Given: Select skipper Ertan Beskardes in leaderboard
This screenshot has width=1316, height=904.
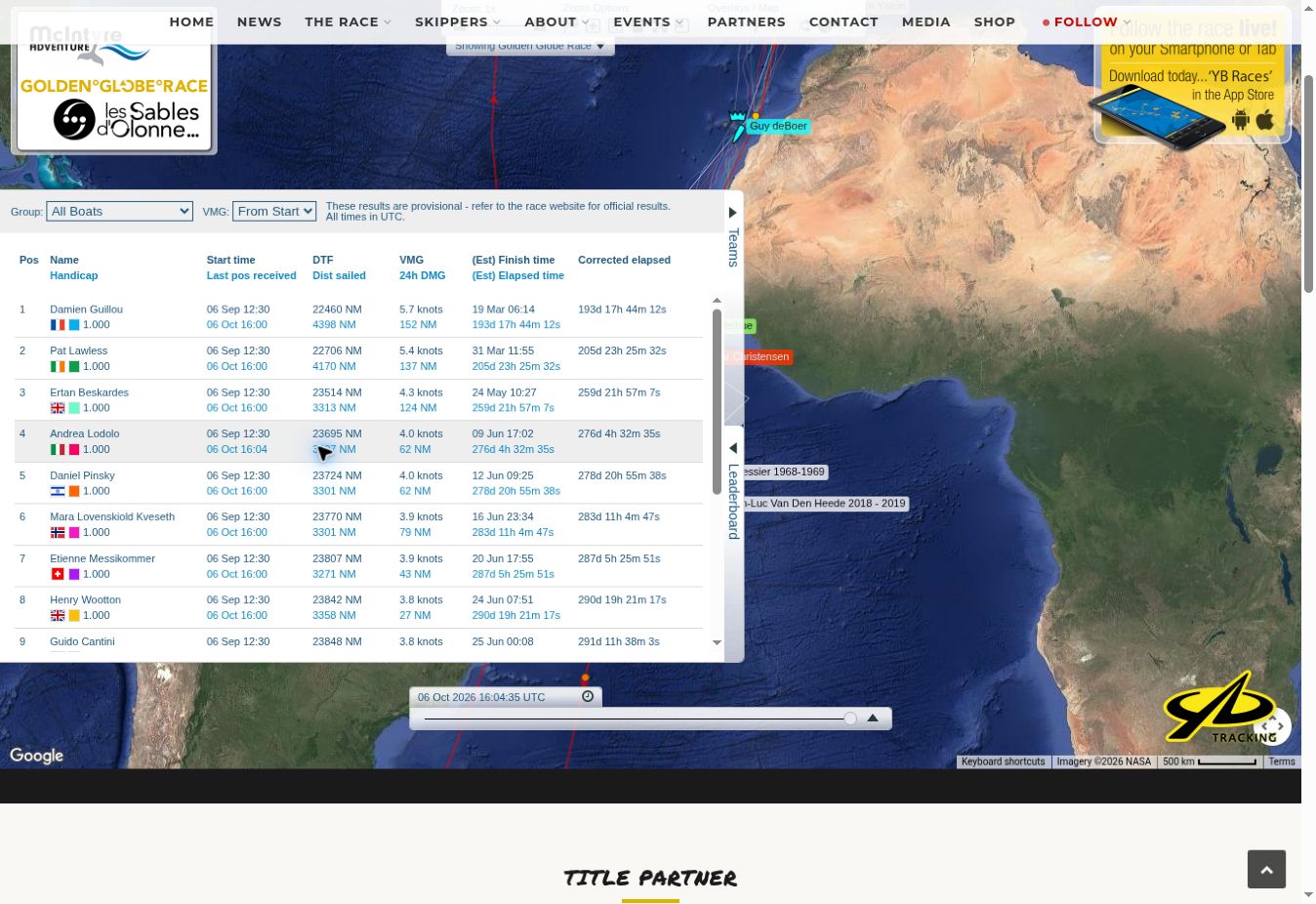Looking at the screenshot, I should (x=89, y=392).
